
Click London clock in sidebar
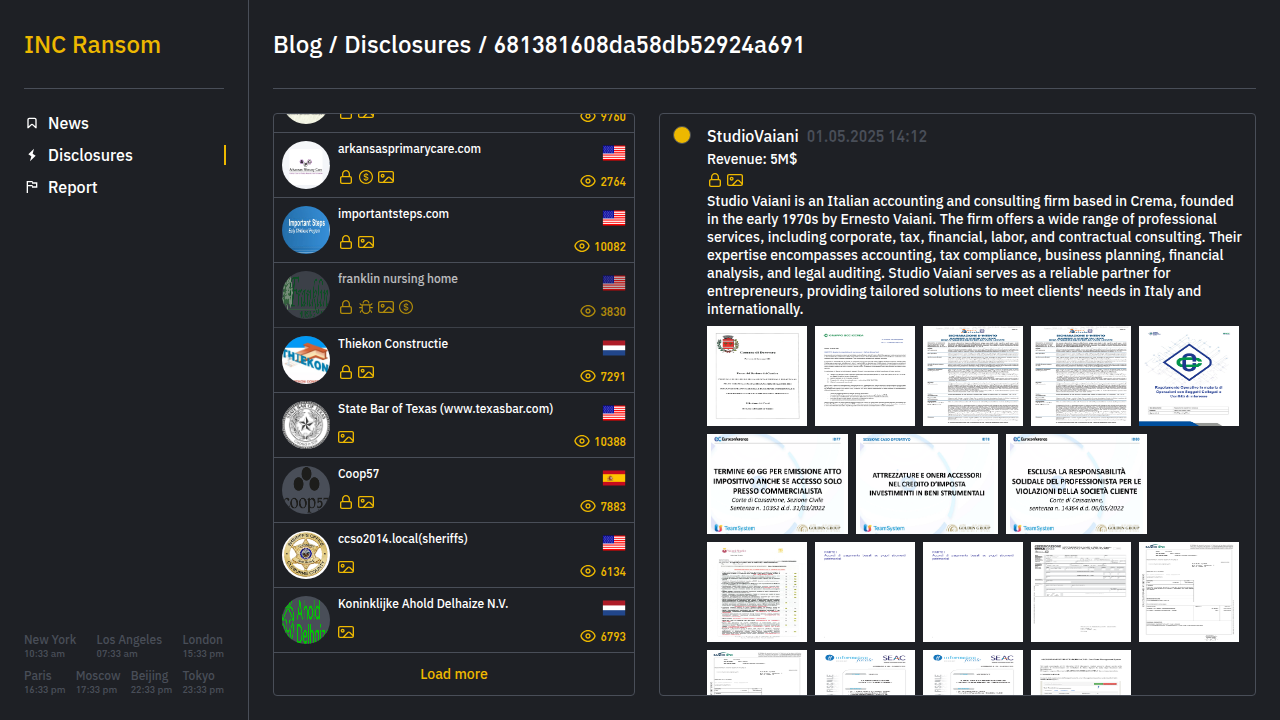pos(203,646)
